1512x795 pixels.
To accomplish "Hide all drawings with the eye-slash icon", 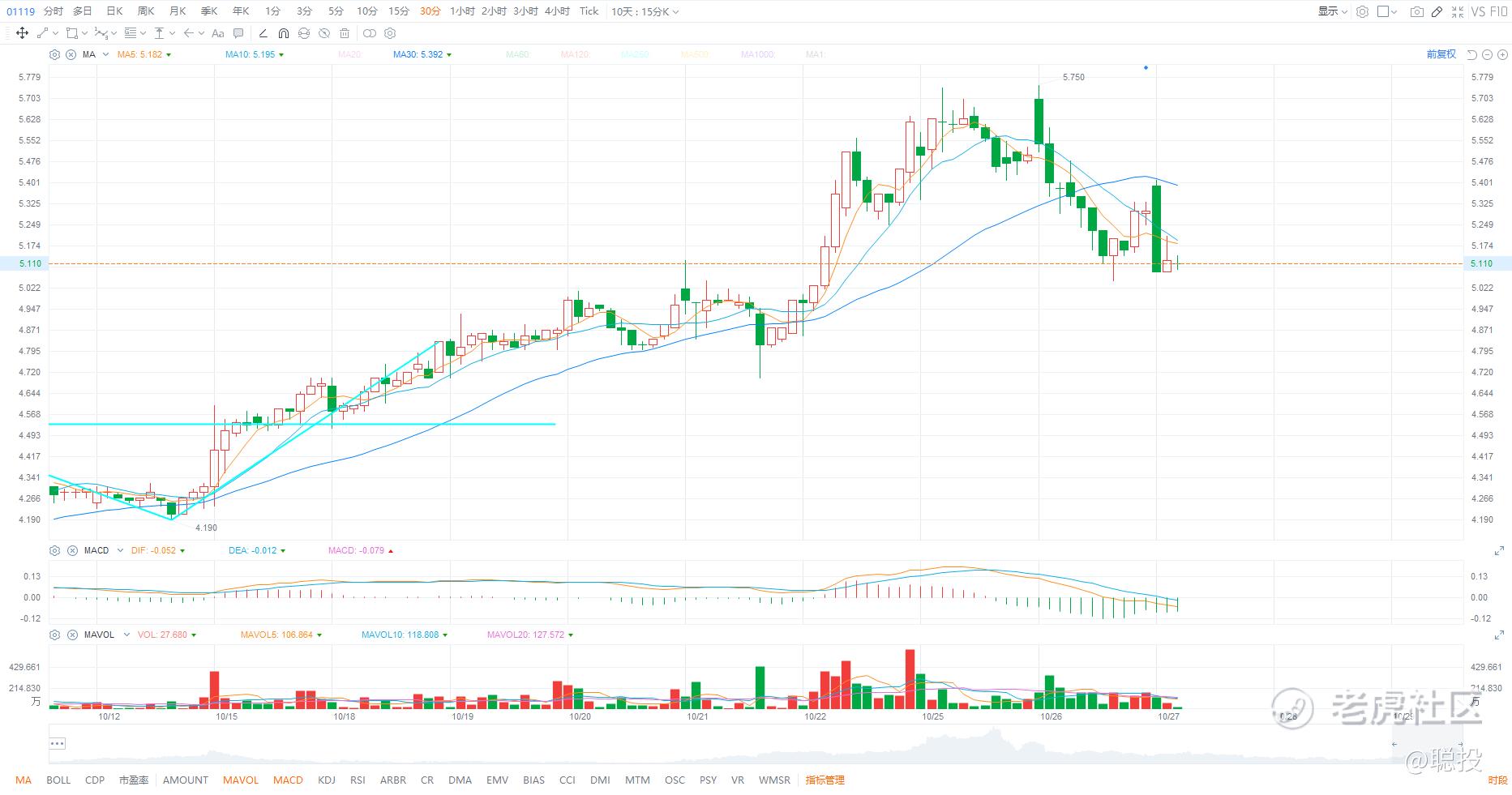I will (x=324, y=33).
